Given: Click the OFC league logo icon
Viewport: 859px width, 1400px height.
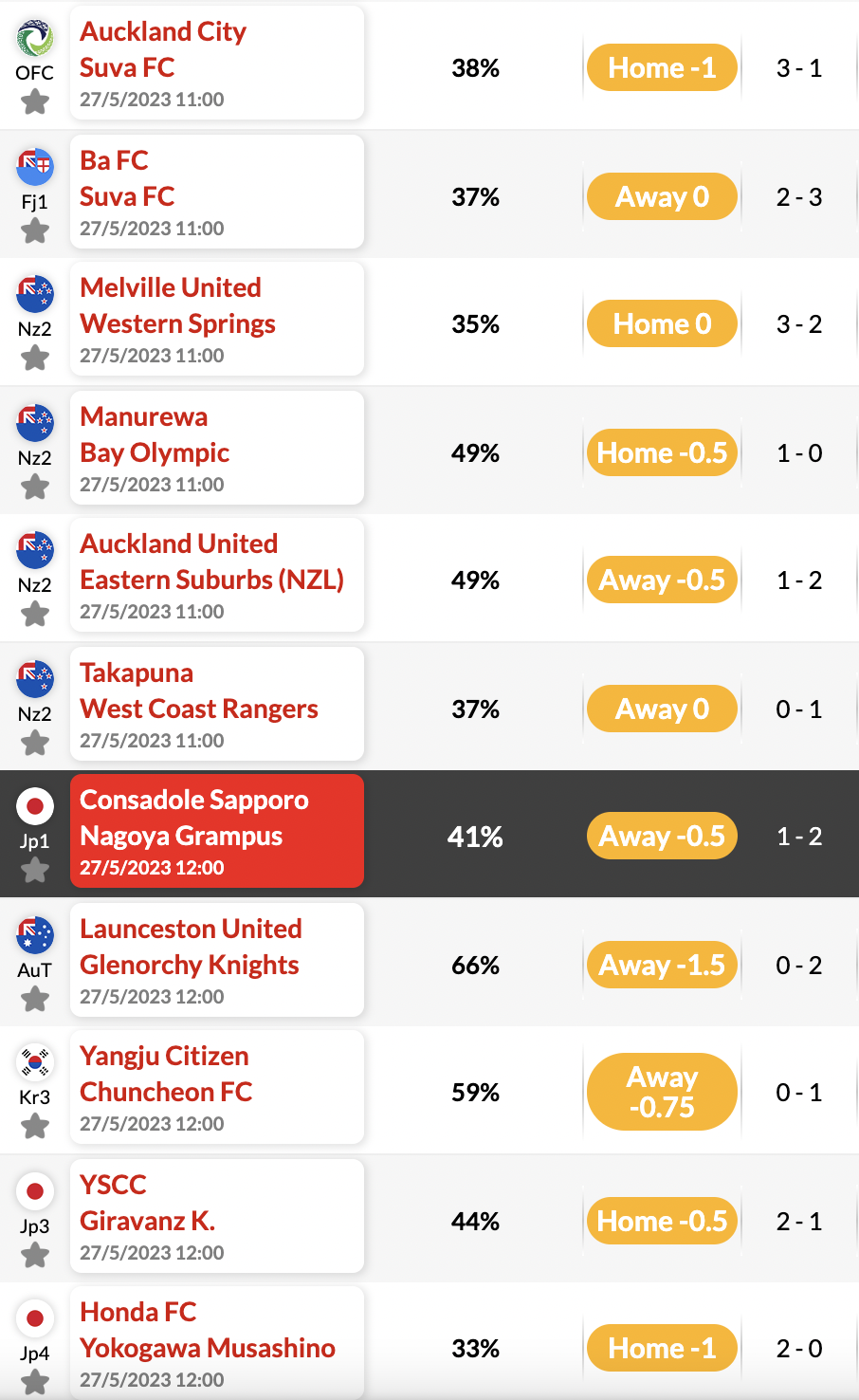Looking at the screenshot, I should point(35,38).
